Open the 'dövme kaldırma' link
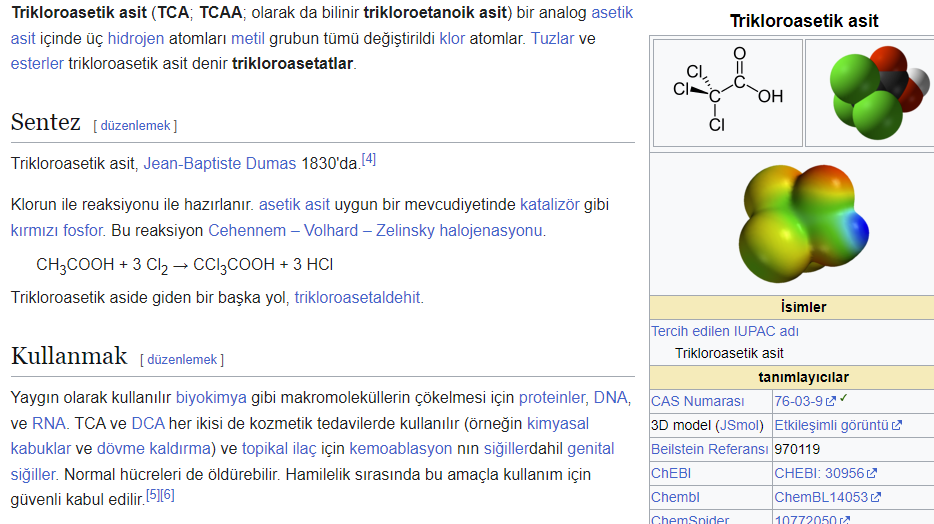The width and height of the screenshot is (934, 524). (x=154, y=449)
